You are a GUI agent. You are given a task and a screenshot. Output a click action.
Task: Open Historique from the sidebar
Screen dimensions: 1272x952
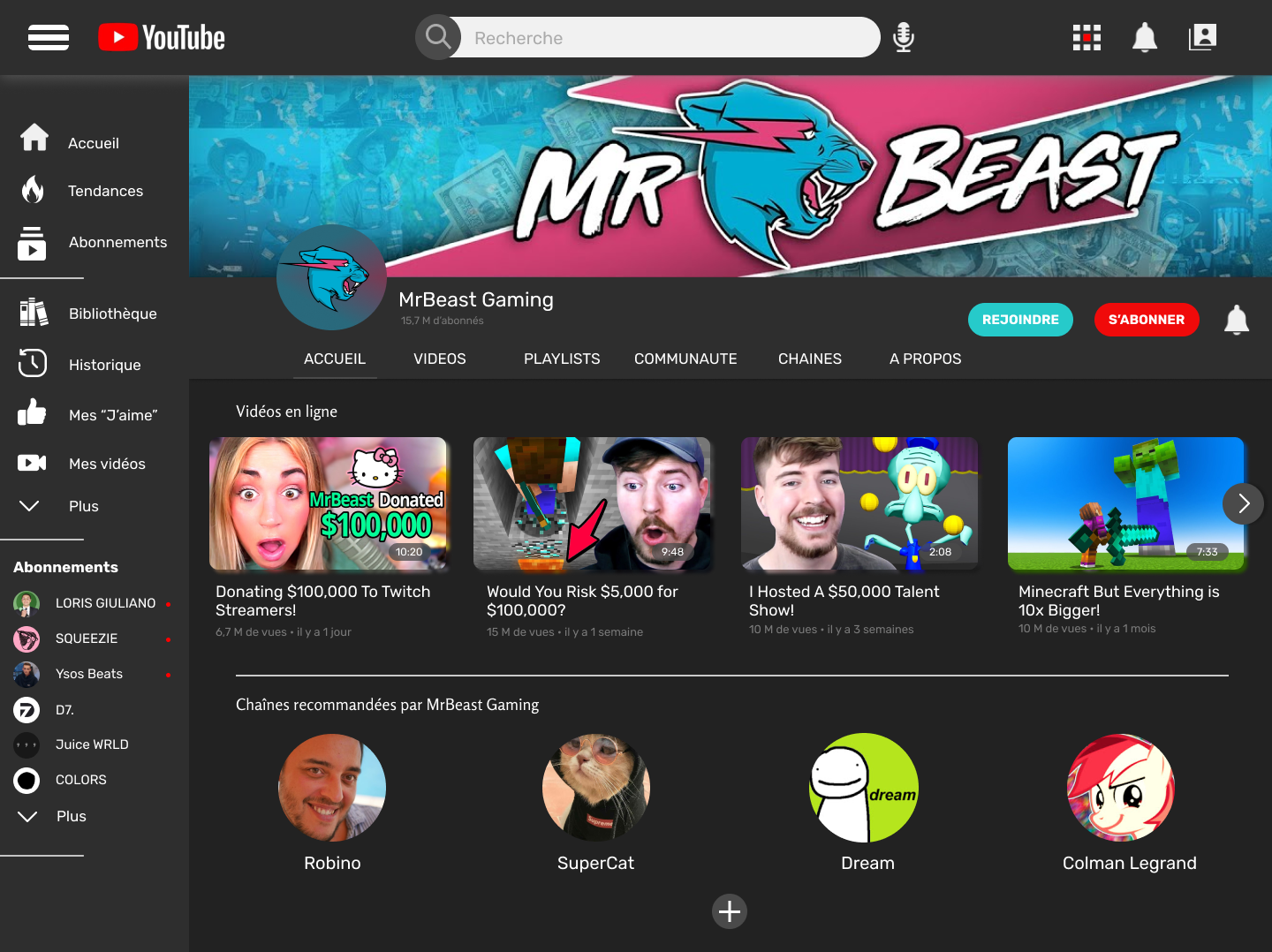[x=104, y=365]
